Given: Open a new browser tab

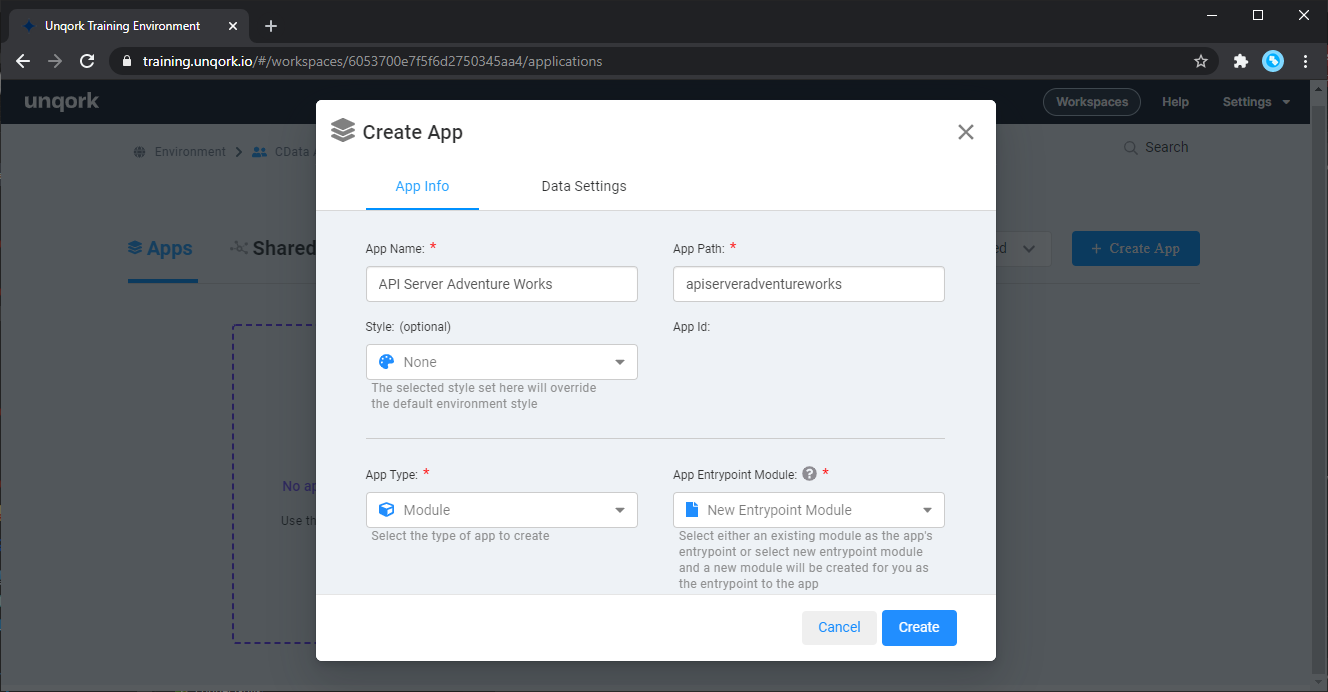Looking at the screenshot, I should 271,26.
